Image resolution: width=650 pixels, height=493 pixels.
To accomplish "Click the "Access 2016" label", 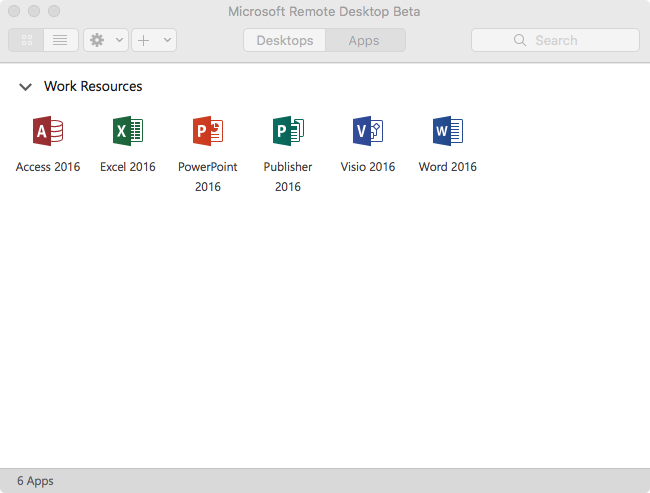I will (48, 167).
